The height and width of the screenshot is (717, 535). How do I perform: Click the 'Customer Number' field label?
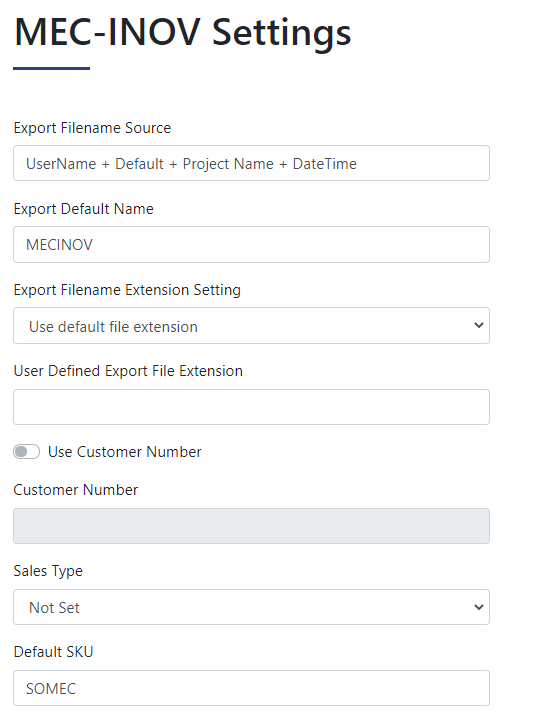75,490
